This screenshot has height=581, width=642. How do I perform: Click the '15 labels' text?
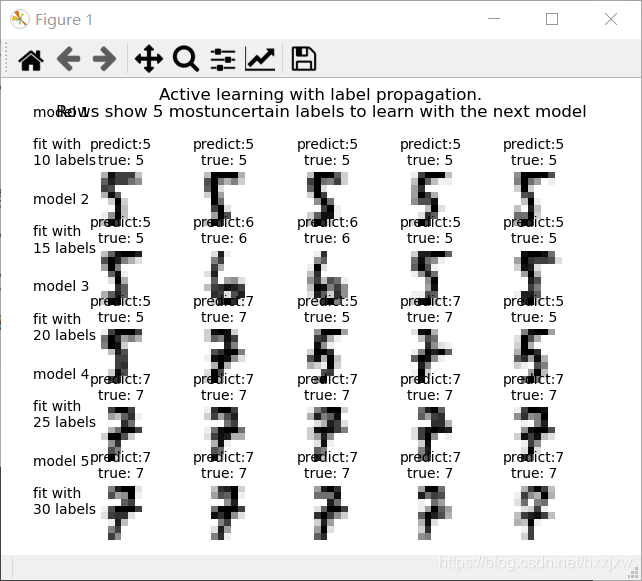64,248
